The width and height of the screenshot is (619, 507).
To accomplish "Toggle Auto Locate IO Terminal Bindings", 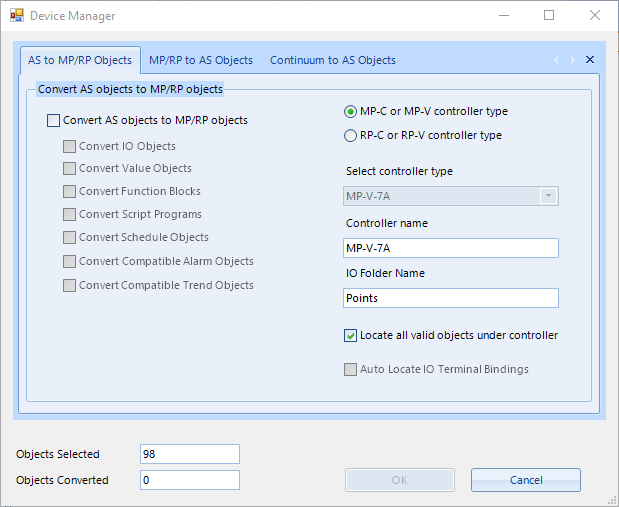I will click(x=350, y=370).
